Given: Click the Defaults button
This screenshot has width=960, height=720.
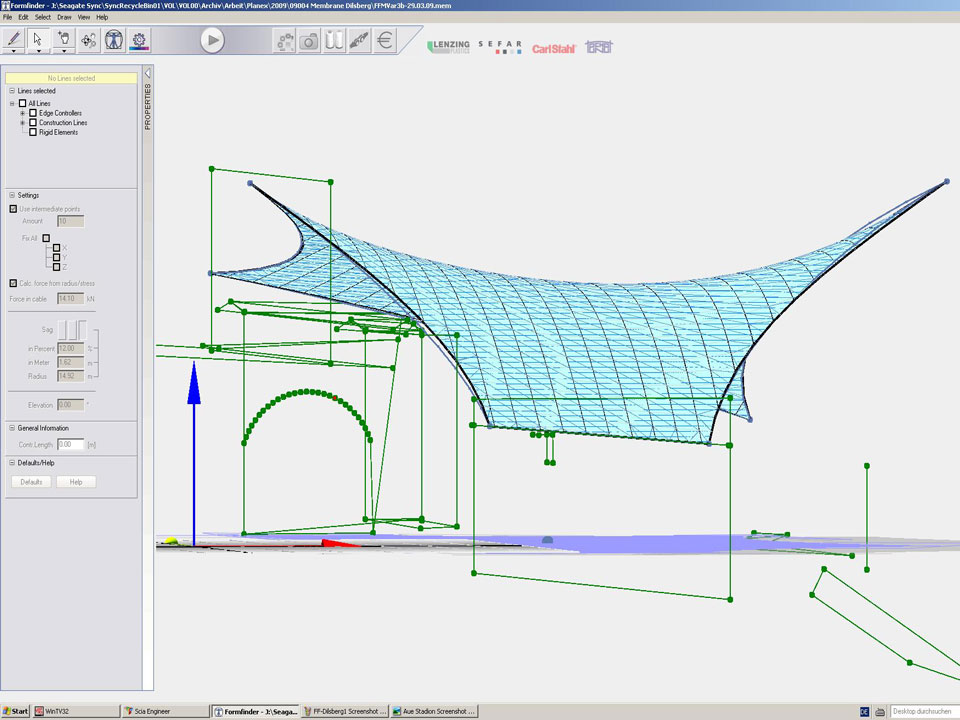Looking at the screenshot, I should (31, 482).
